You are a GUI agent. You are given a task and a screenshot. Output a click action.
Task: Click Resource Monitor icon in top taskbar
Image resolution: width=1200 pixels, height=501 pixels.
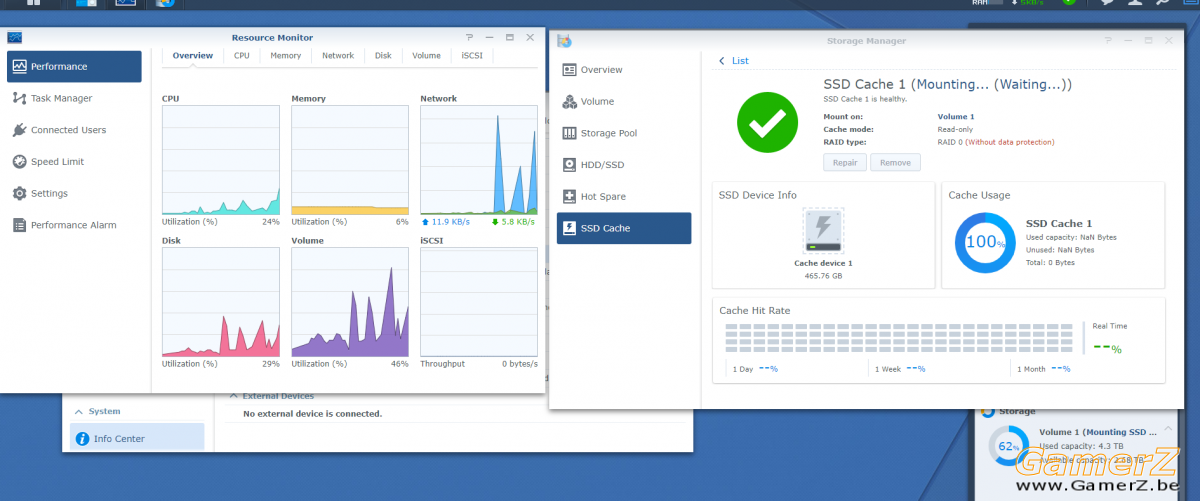click(126, 3)
